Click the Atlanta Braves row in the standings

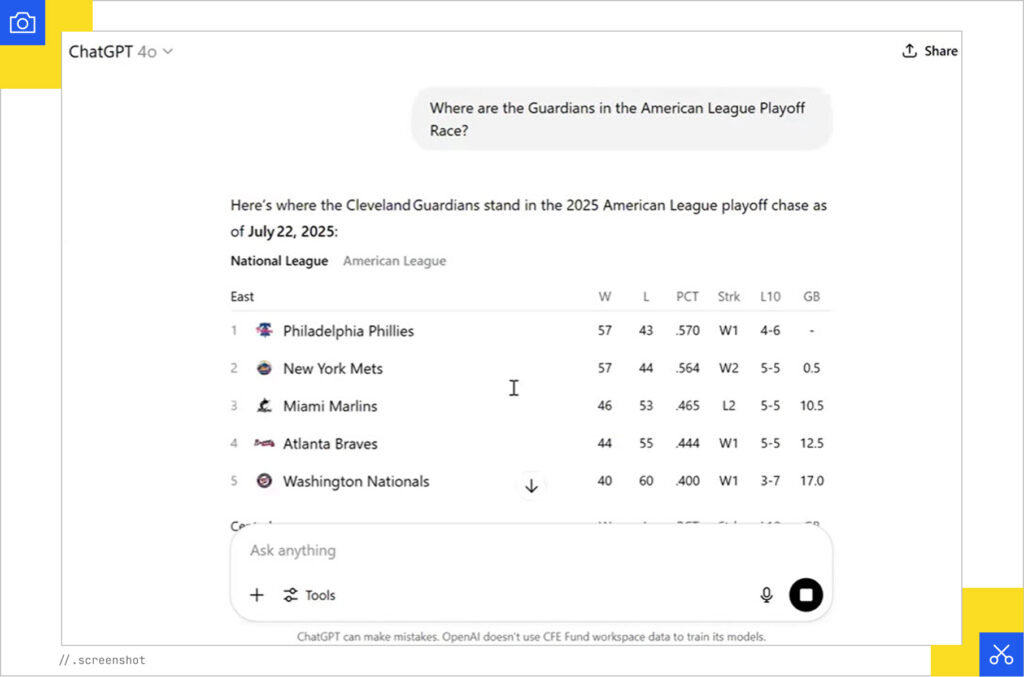coord(330,443)
